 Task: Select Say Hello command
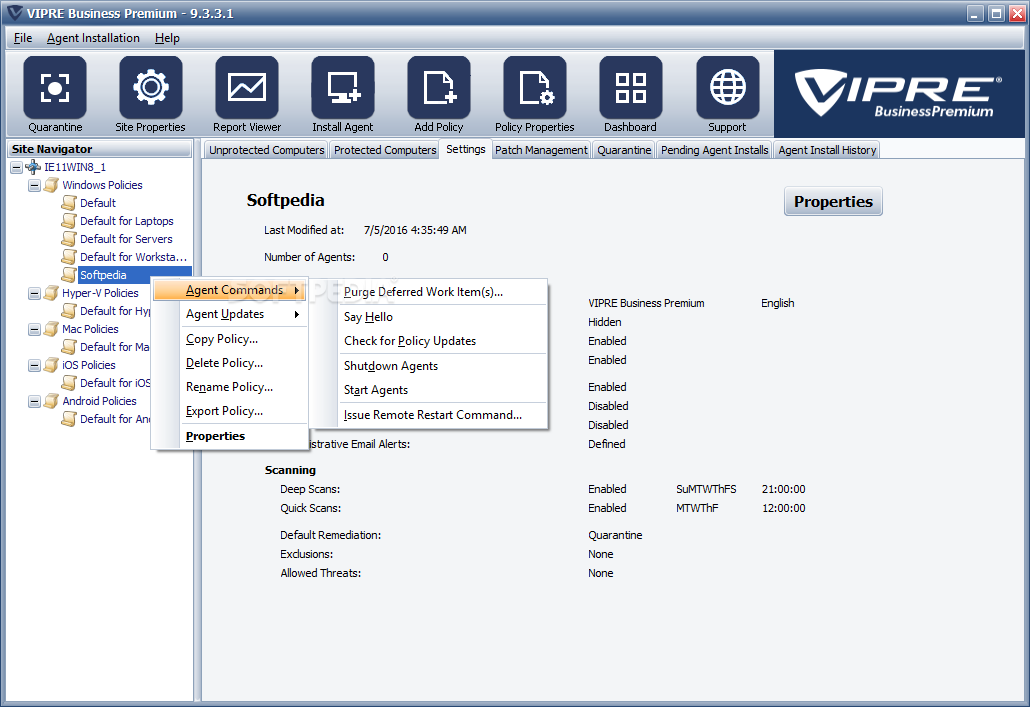(x=428, y=317)
